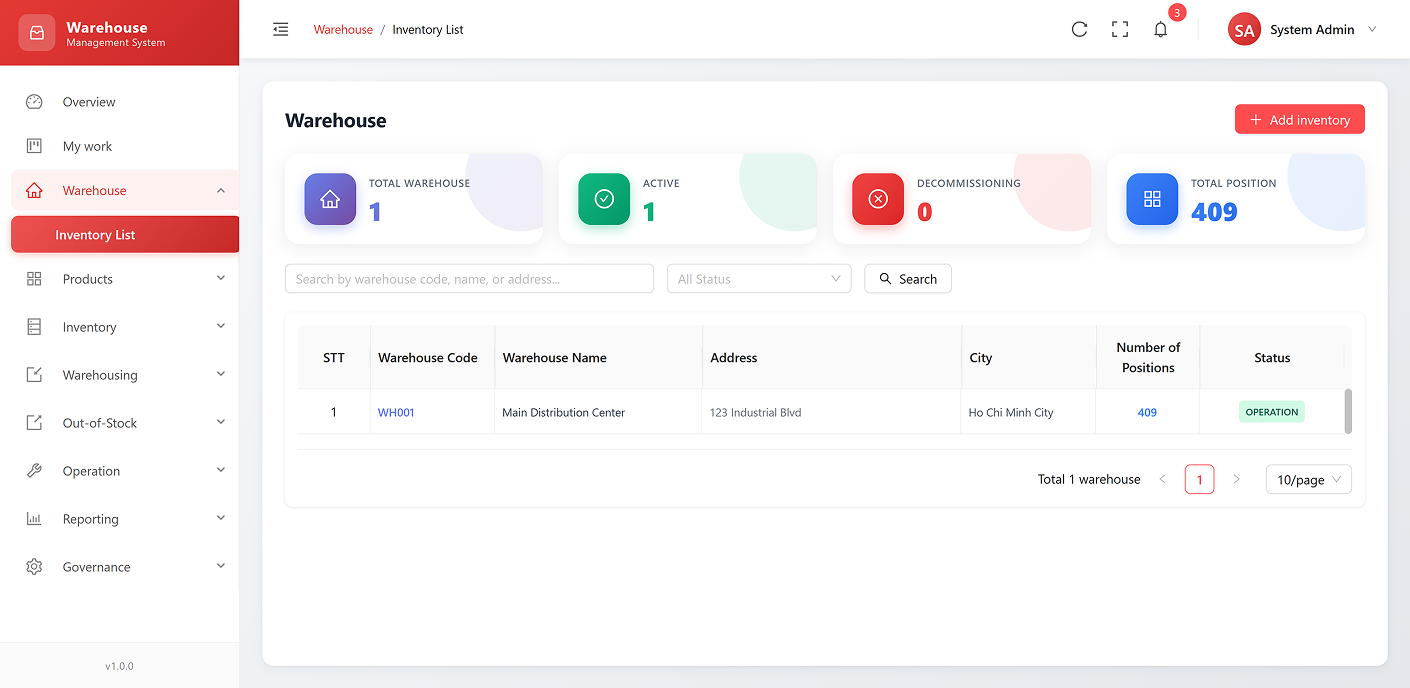Open the WH001 warehouse code link
Viewport: 1410px width, 688px height.
coord(396,412)
